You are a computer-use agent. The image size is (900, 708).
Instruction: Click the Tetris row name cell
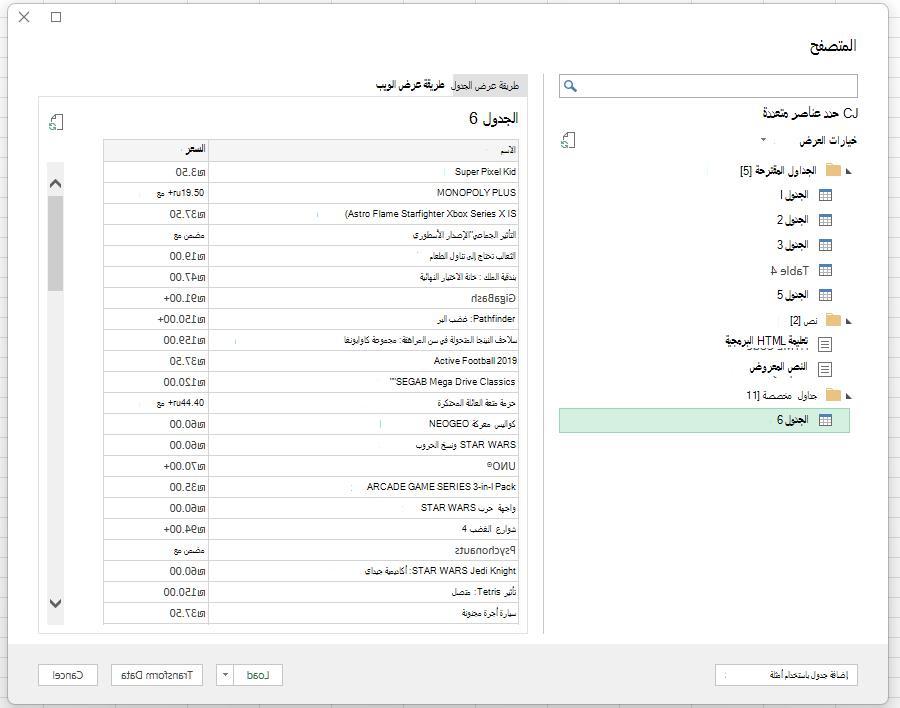coord(363,592)
